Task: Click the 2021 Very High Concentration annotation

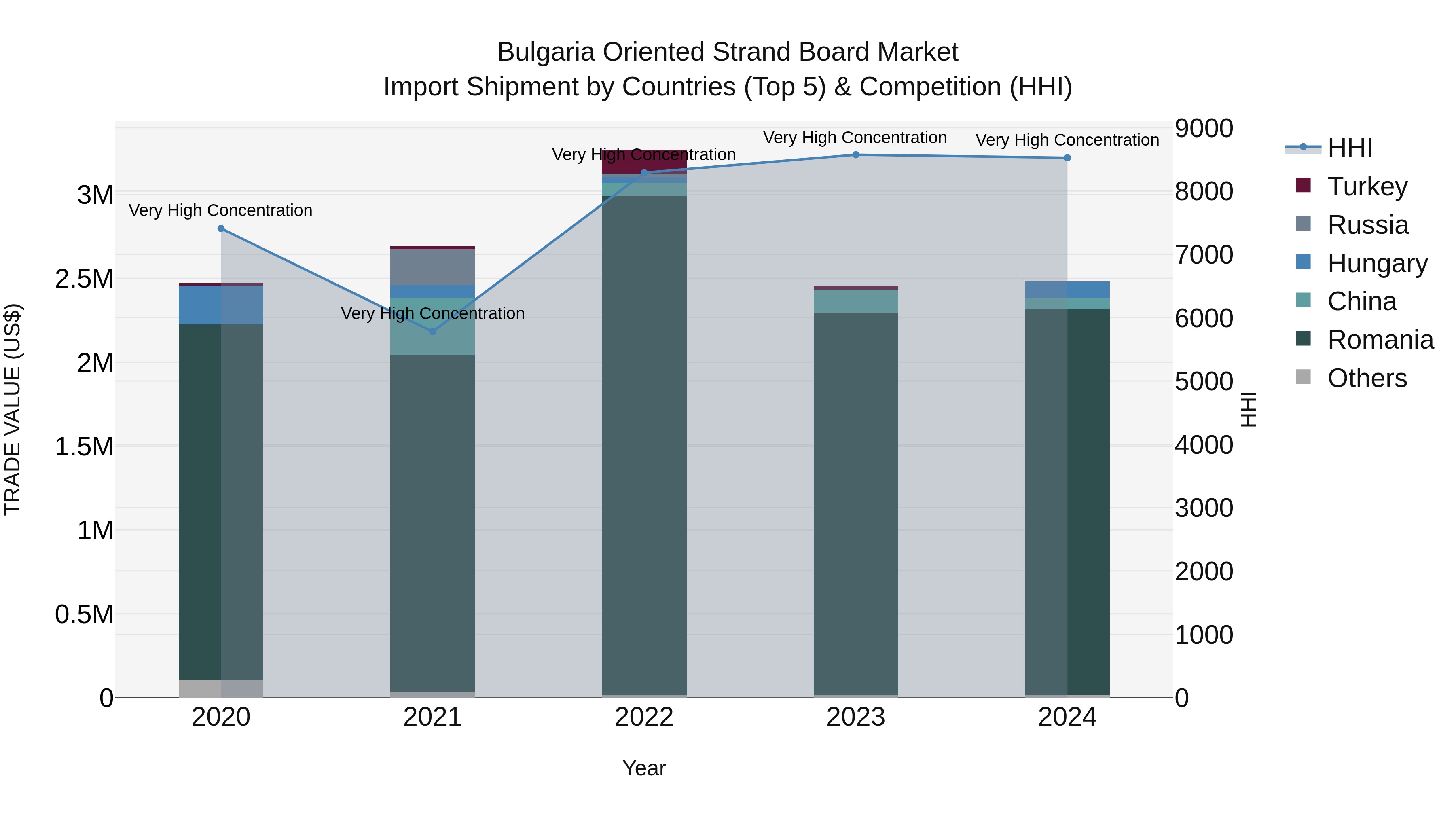Action: [433, 313]
